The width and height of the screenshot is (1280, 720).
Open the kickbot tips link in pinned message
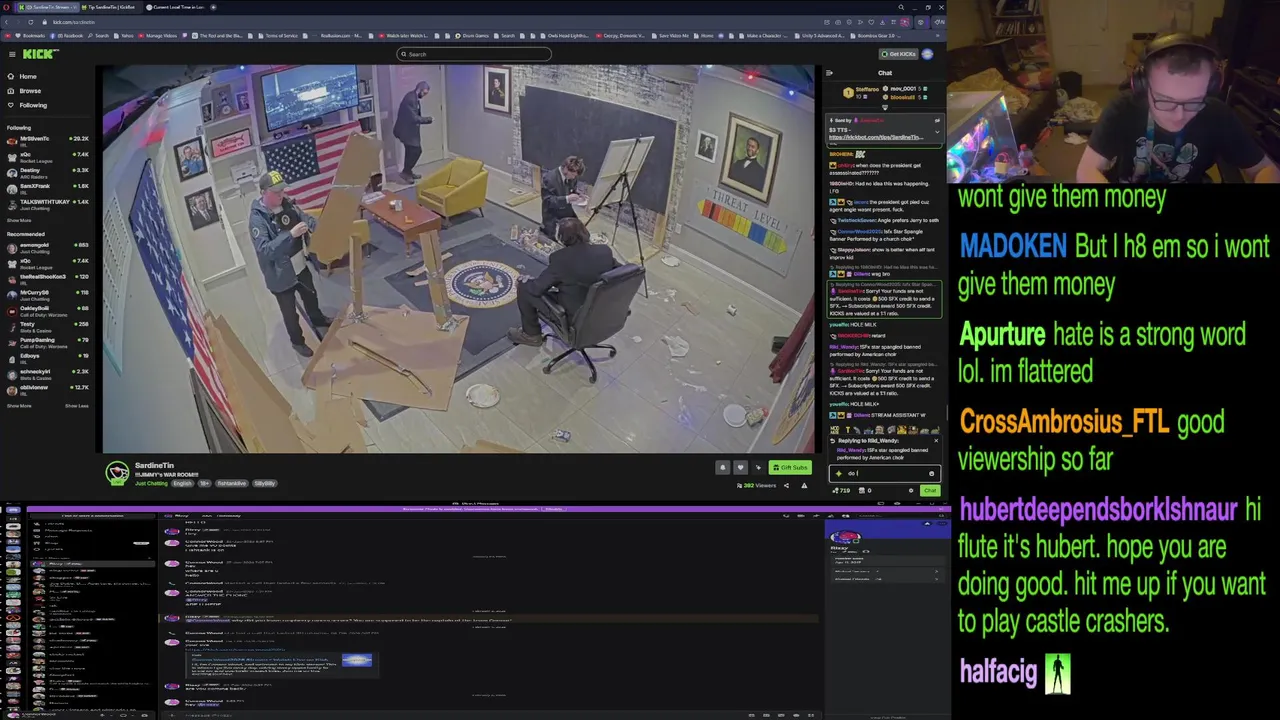click(876, 137)
